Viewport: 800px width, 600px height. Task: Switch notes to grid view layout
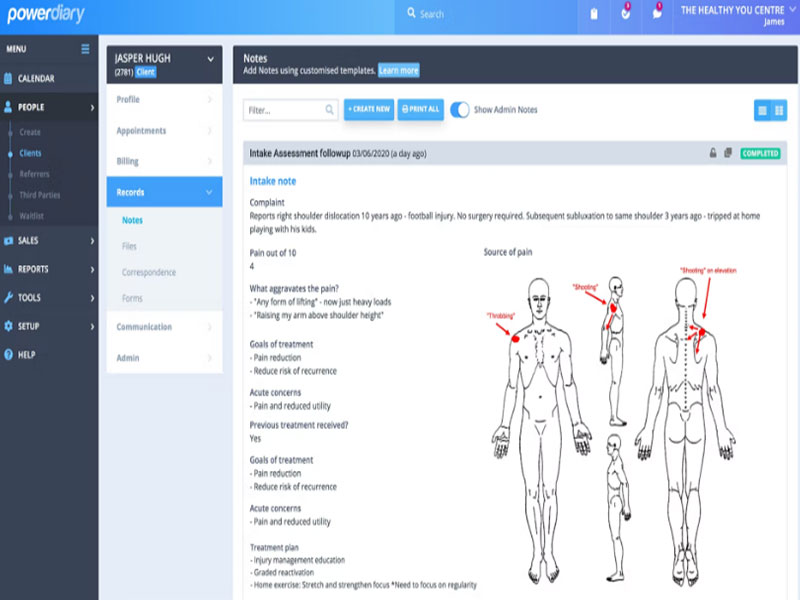pos(779,110)
